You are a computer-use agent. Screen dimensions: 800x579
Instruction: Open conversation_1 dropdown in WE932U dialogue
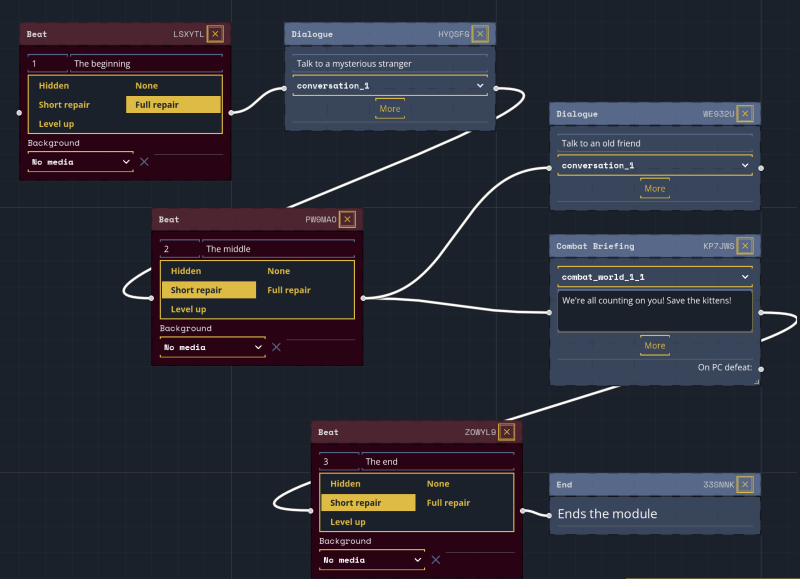coord(655,165)
